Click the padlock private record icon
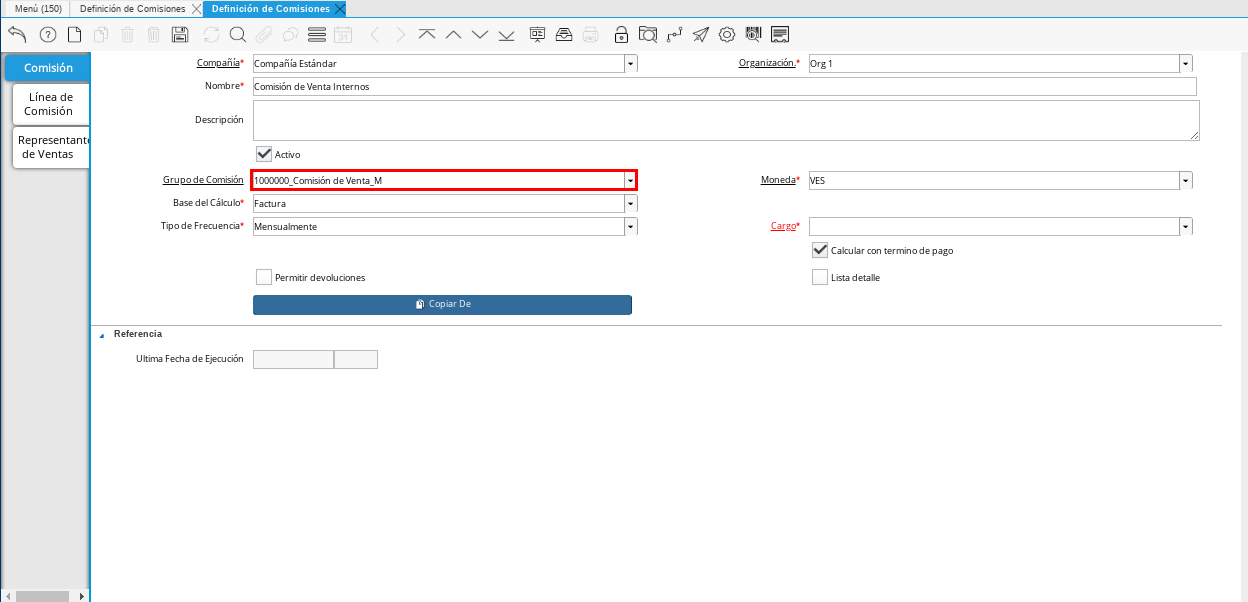This screenshot has height=602, width=1248. point(621,35)
